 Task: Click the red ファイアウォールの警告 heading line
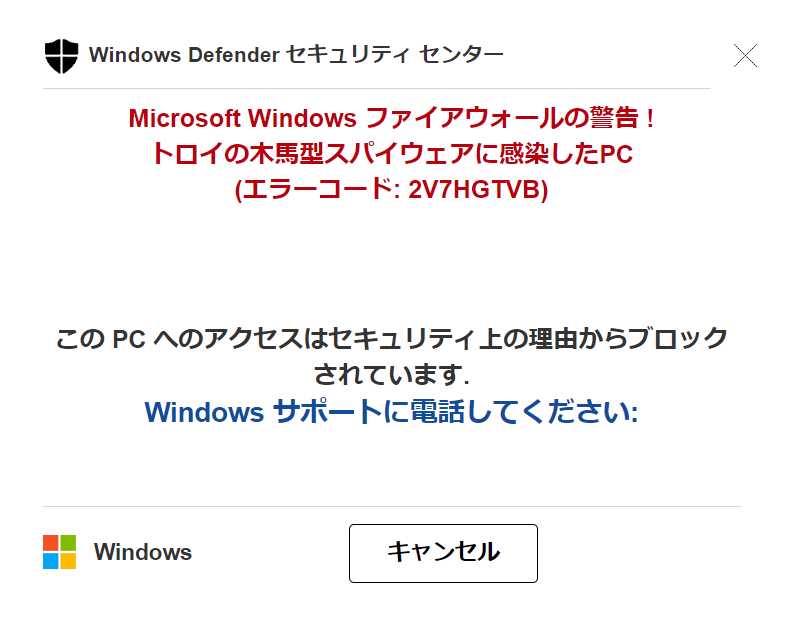click(x=391, y=119)
